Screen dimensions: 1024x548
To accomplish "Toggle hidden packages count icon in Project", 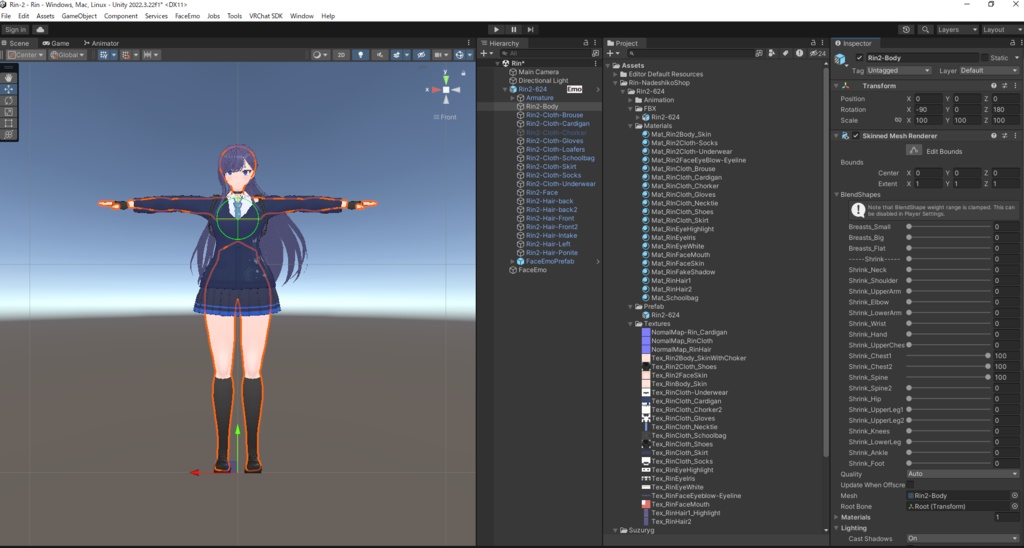I will point(818,54).
